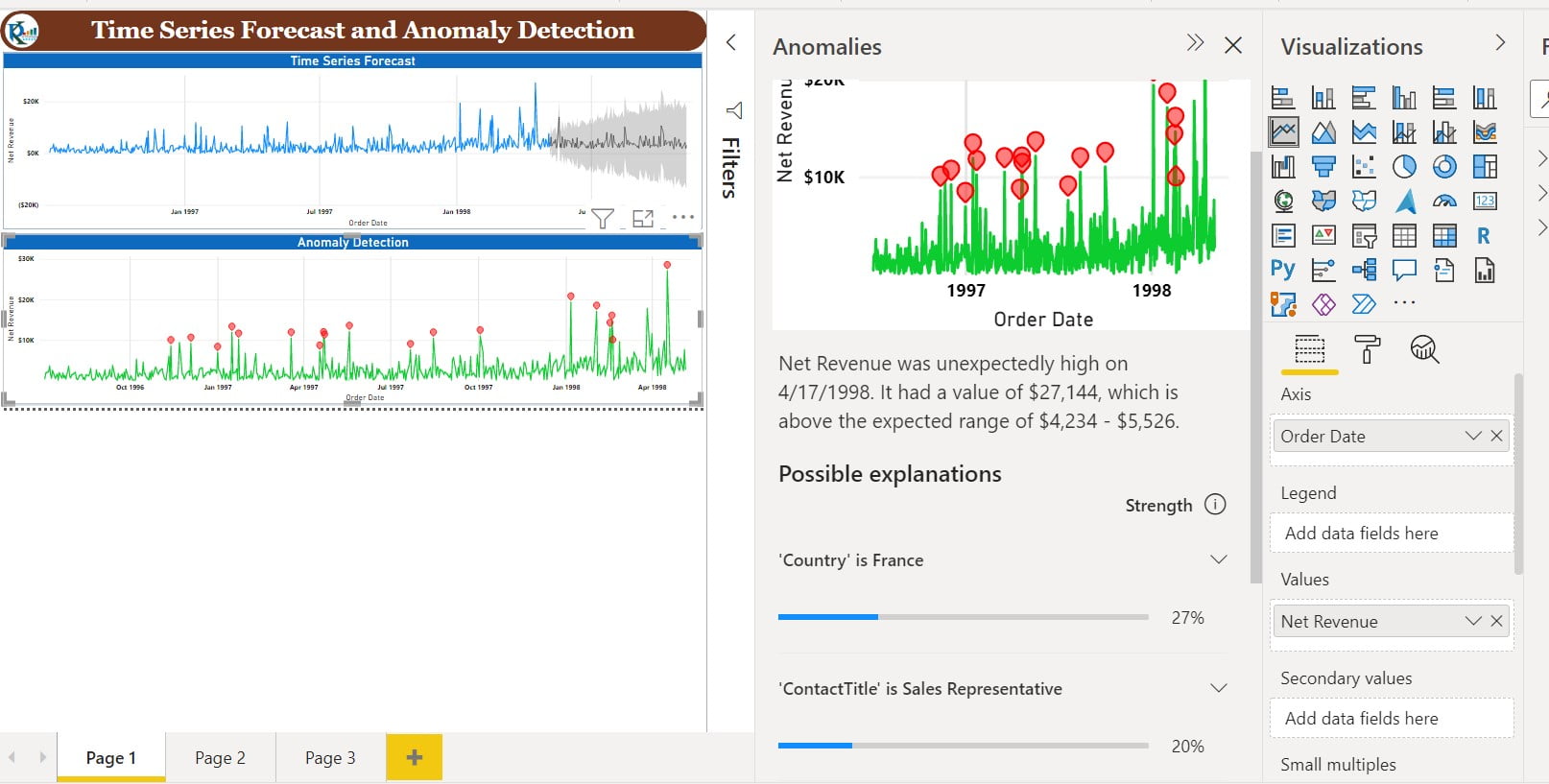This screenshot has width=1549, height=784.
Task: Select the Line chart visual
Action: 1283,131
